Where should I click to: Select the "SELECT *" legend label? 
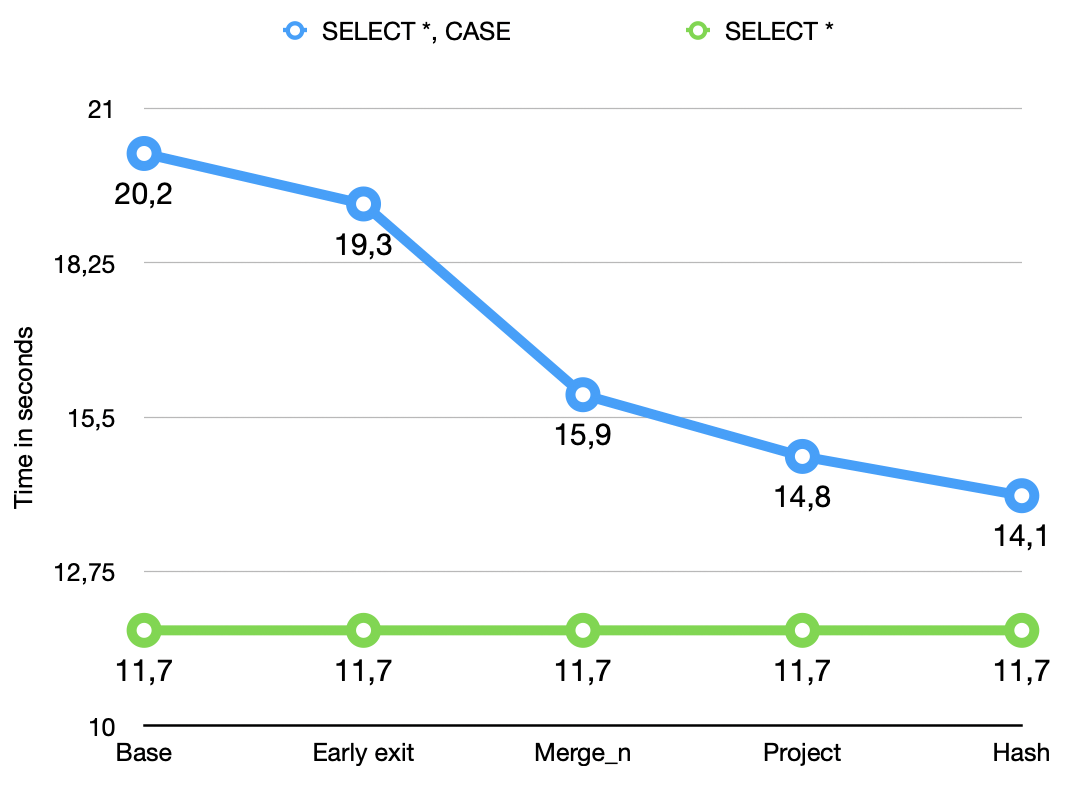click(x=779, y=31)
